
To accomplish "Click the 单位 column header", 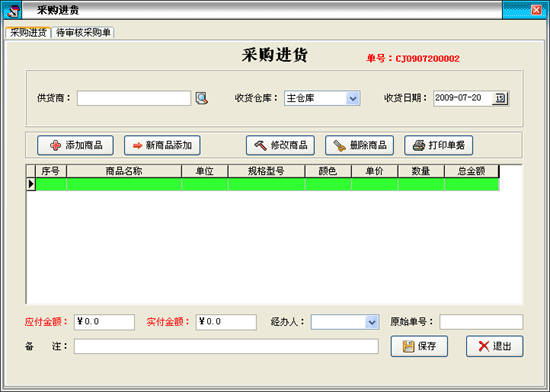I will coord(204,171).
